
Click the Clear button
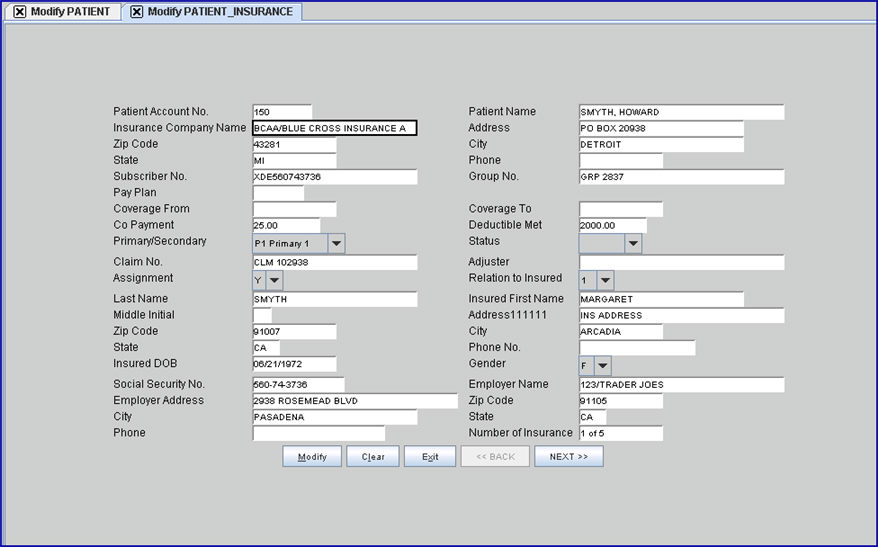(373, 456)
